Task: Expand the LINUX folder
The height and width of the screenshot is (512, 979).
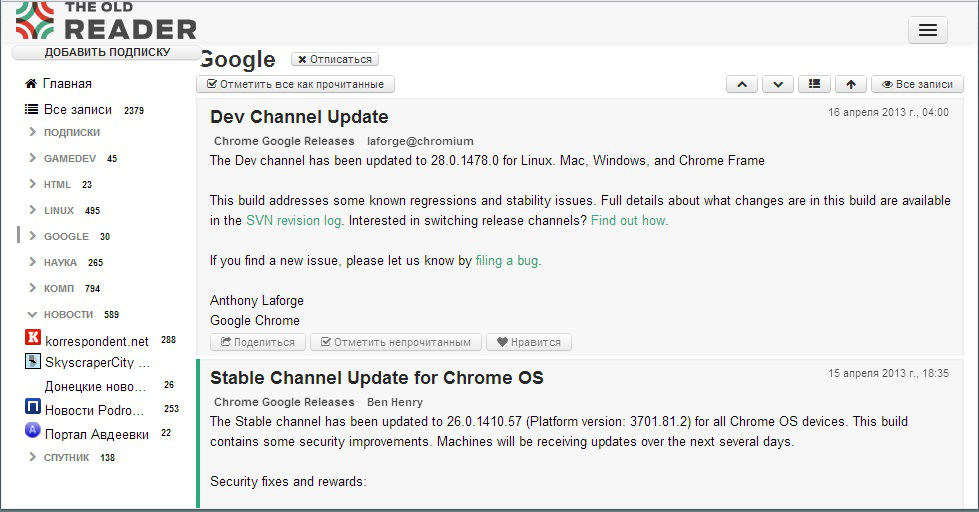Action: pyautogui.click(x=33, y=211)
